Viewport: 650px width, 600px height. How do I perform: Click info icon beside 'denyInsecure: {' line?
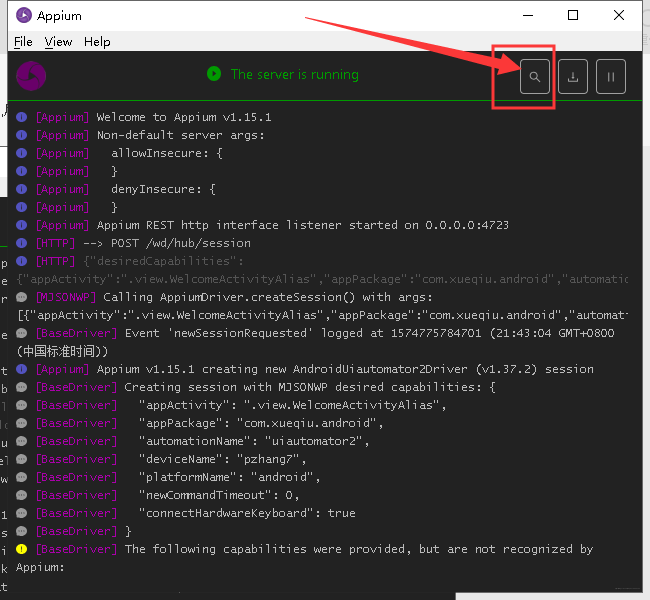coord(22,189)
